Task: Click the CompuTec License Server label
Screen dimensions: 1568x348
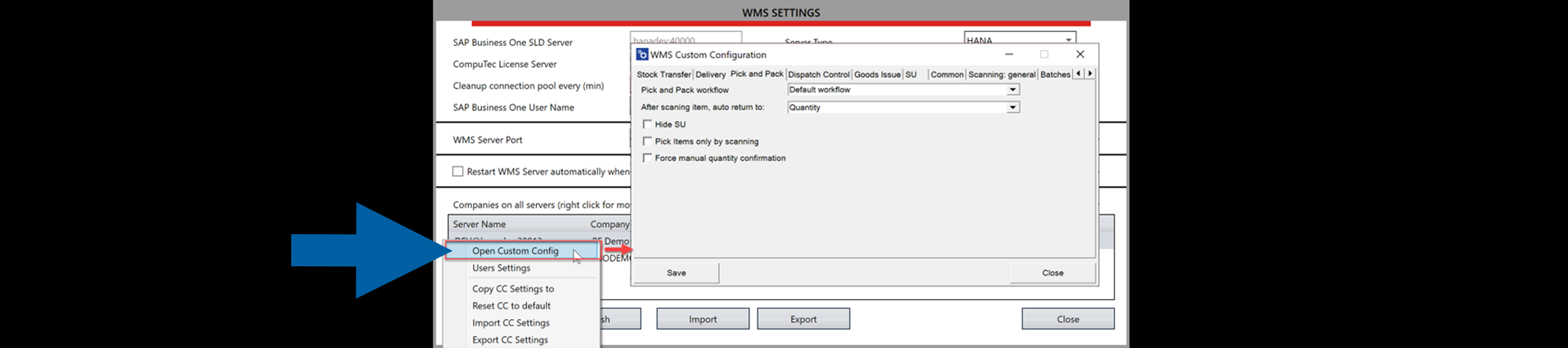Action: pos(505,64)
